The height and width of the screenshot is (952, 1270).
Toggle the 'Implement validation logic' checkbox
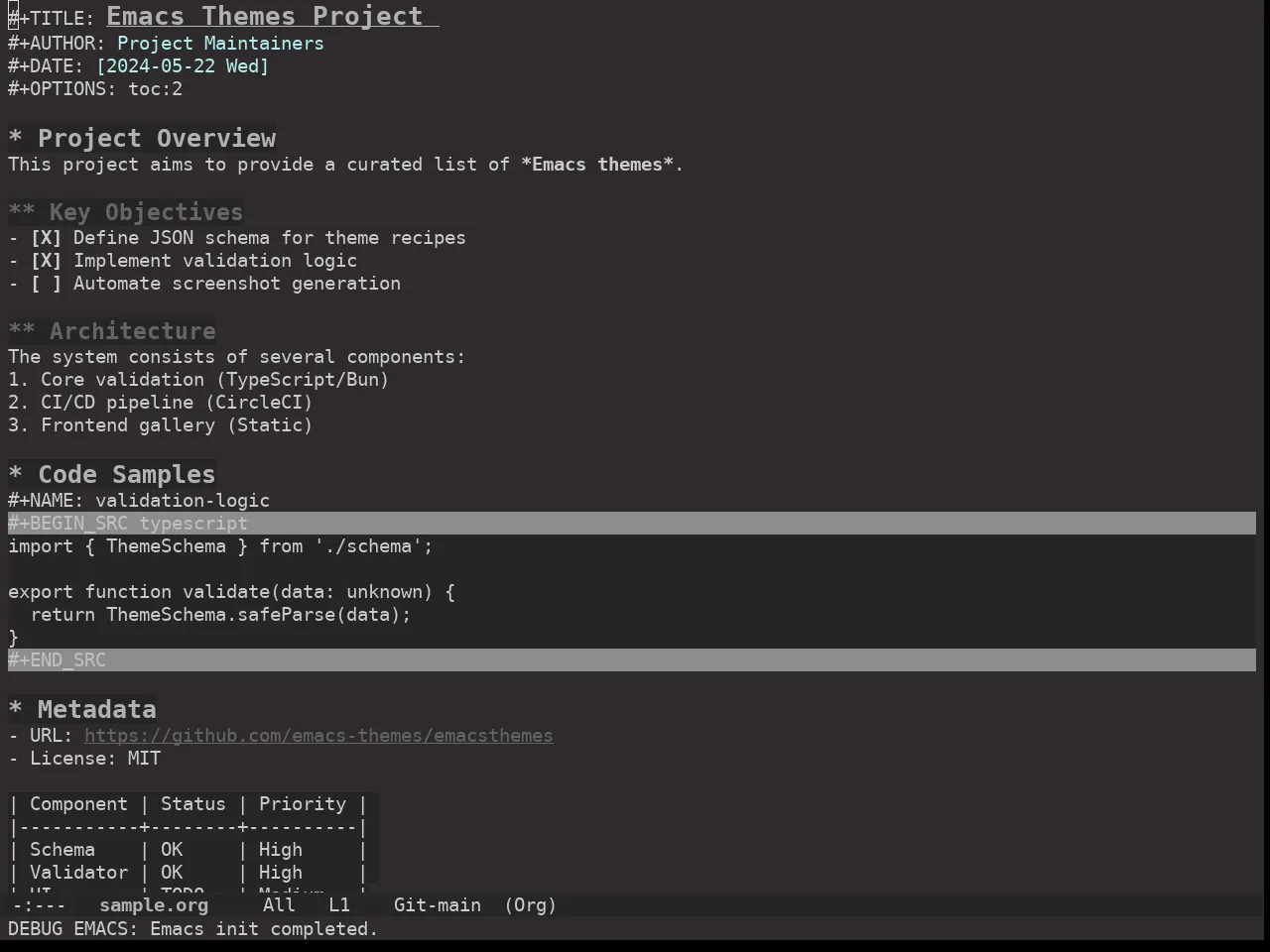tap(46, 261)
